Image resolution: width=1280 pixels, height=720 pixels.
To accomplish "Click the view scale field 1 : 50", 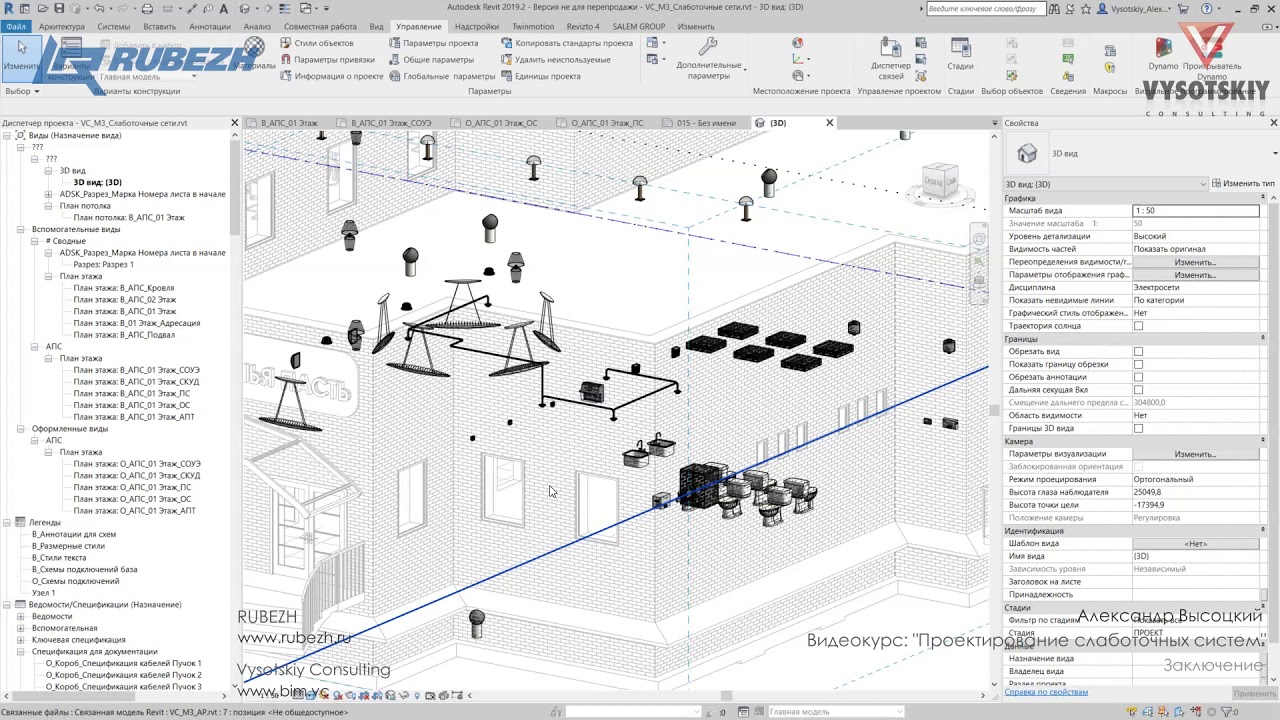I will [x=1195, y=211].
